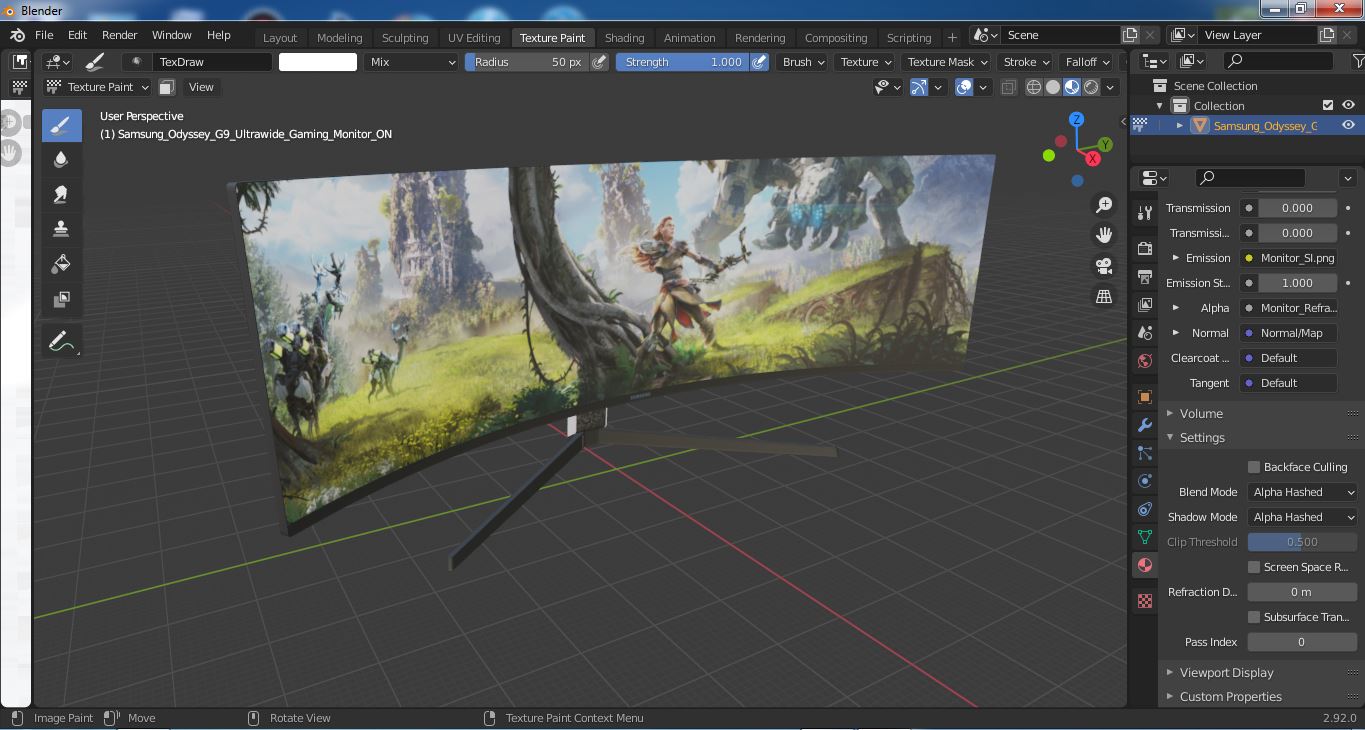Viewport: 1365px width, 730px height.
Task: Open the Particles properties tab icon
Action: tap(1145, 453)
